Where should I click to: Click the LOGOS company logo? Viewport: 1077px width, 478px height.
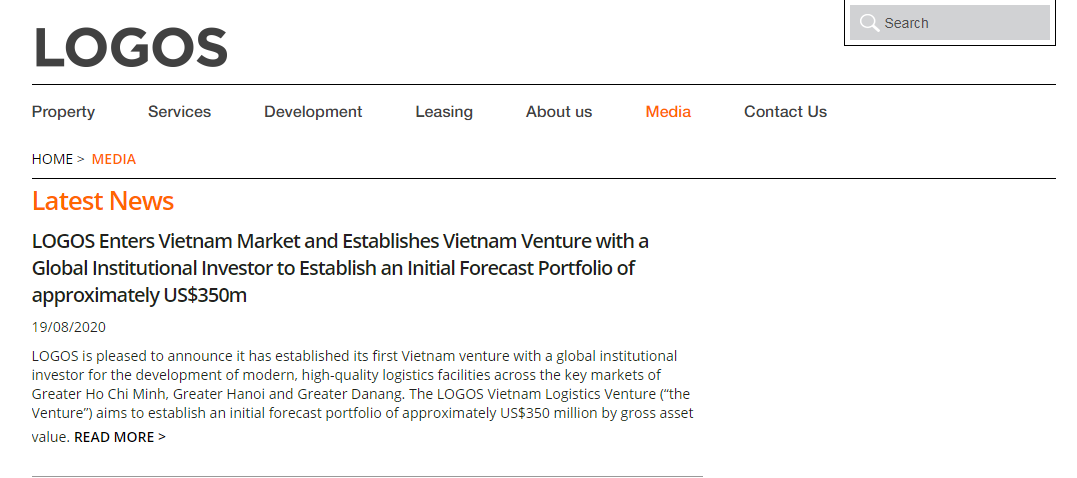(x=131, y=47)
